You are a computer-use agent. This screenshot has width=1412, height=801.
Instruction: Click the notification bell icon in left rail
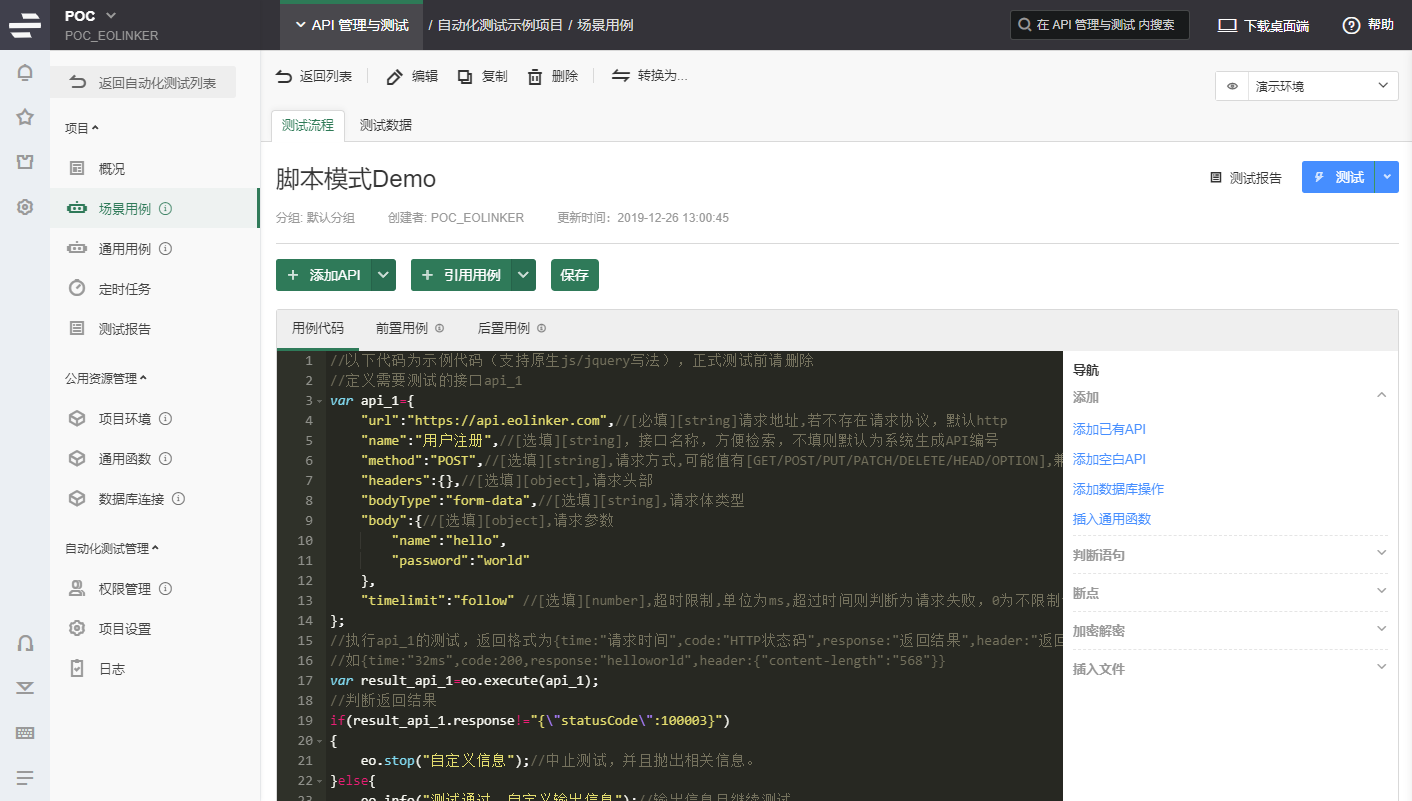25,73
